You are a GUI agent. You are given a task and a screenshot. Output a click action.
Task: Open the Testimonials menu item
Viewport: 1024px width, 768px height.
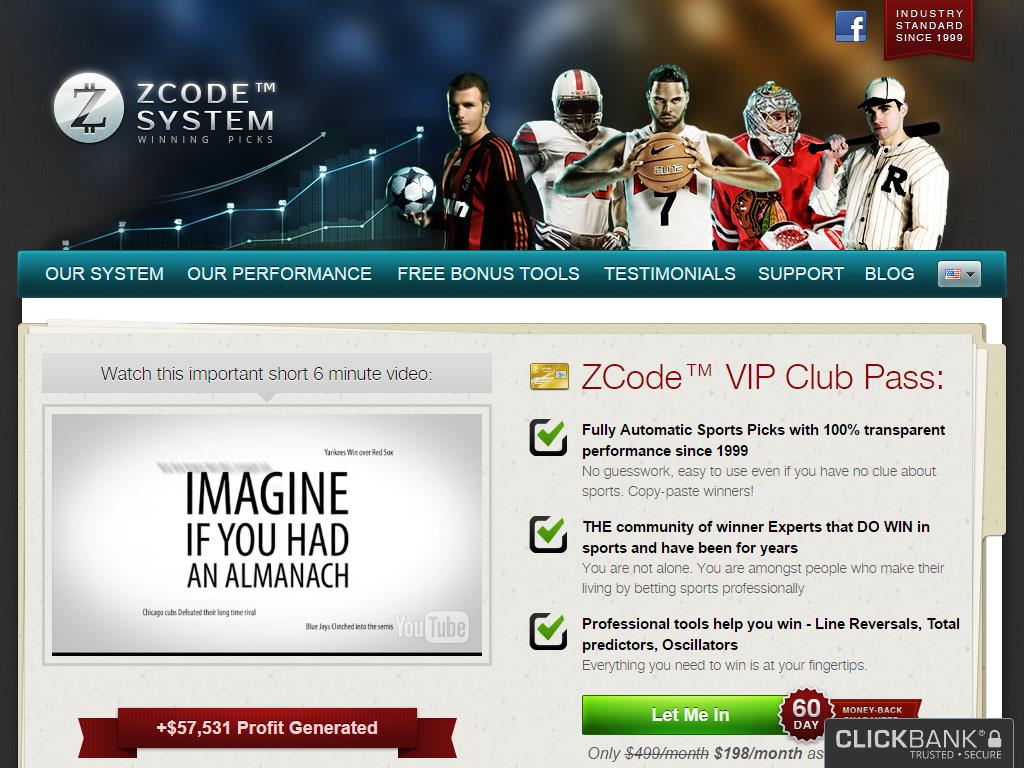tap(669, 274)
